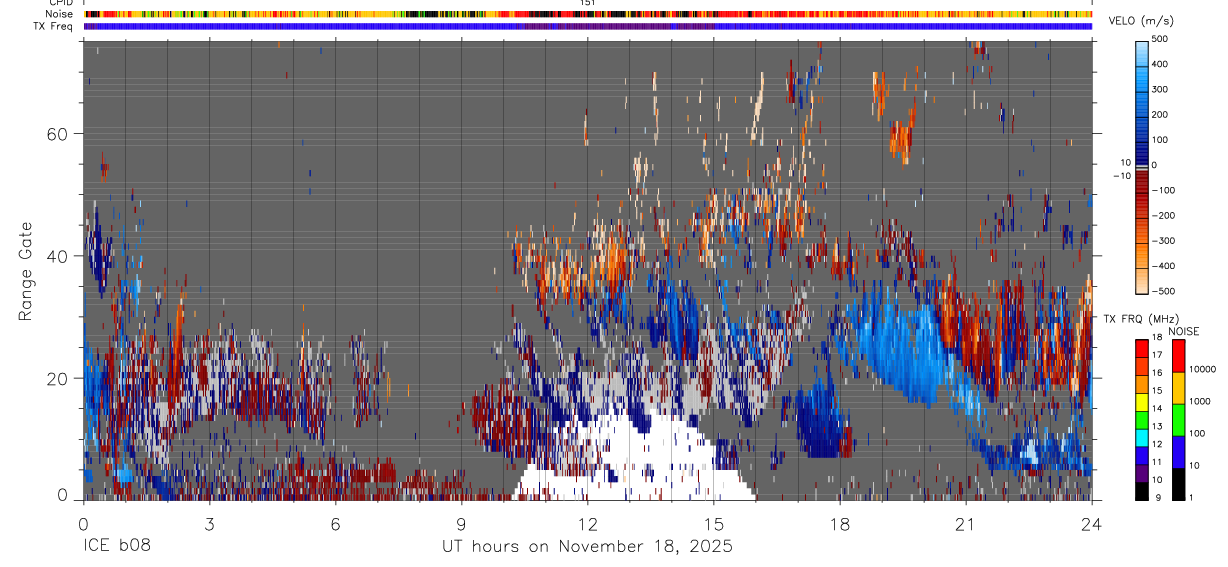Click the 'TX Freq' row label at top
1228x567 pixels.
click(54, 25)
